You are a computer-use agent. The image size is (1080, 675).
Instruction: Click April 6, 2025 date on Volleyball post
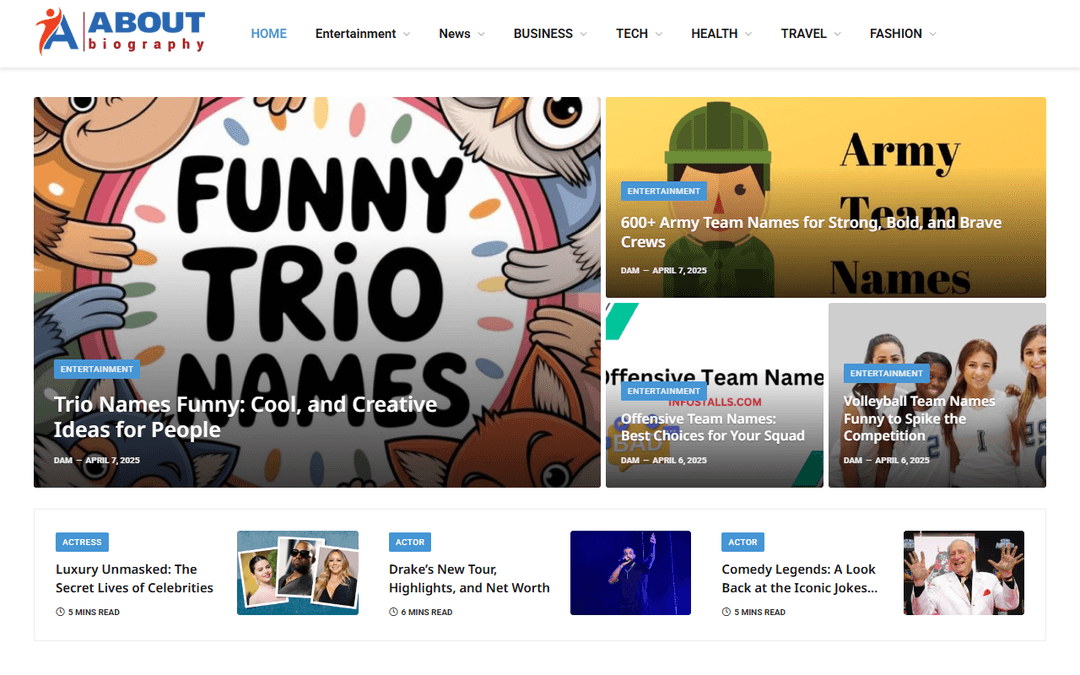[x=902, y=460]
